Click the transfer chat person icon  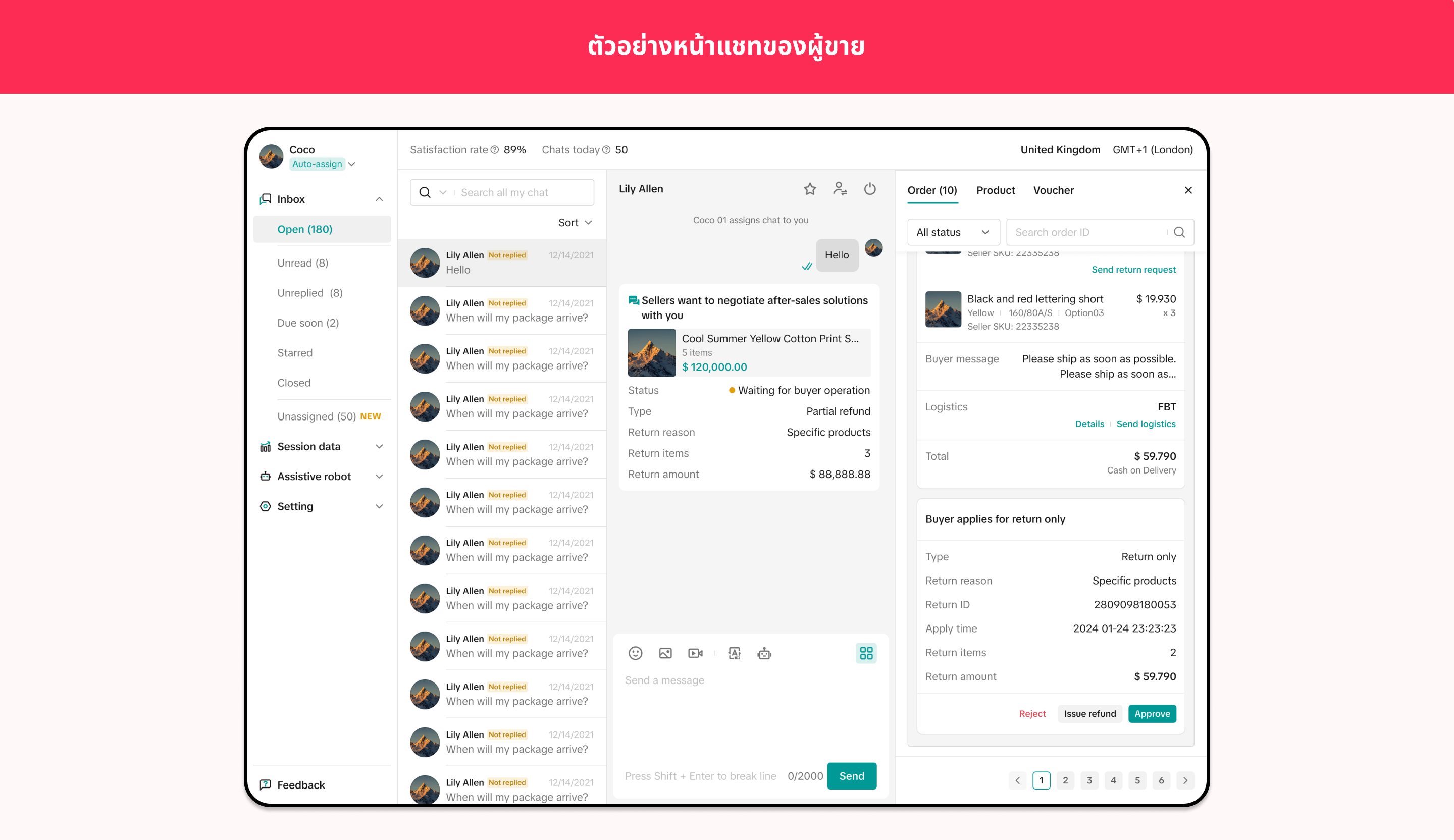click(840, 189)
